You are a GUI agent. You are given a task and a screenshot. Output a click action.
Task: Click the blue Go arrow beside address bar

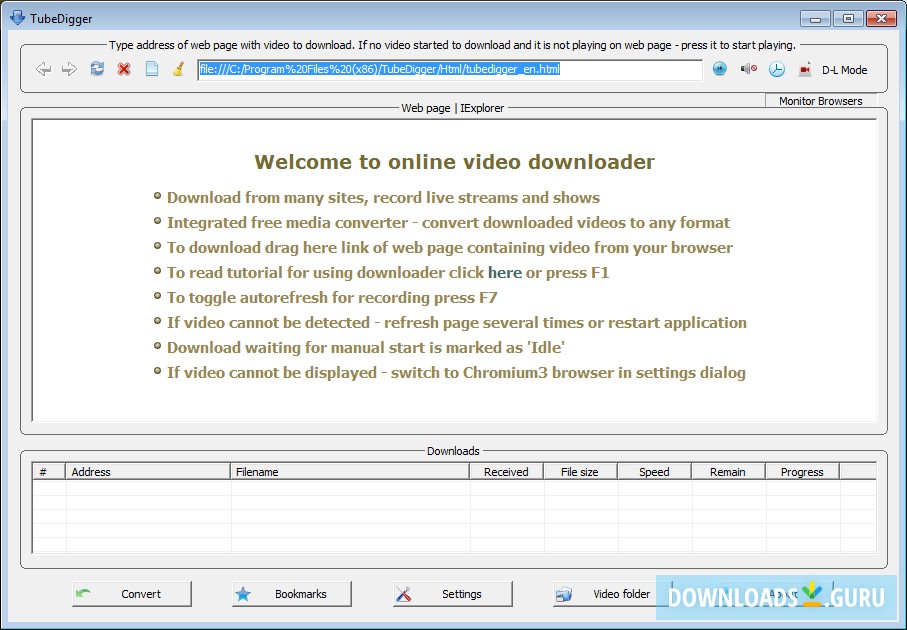click(x=720, y=69)
